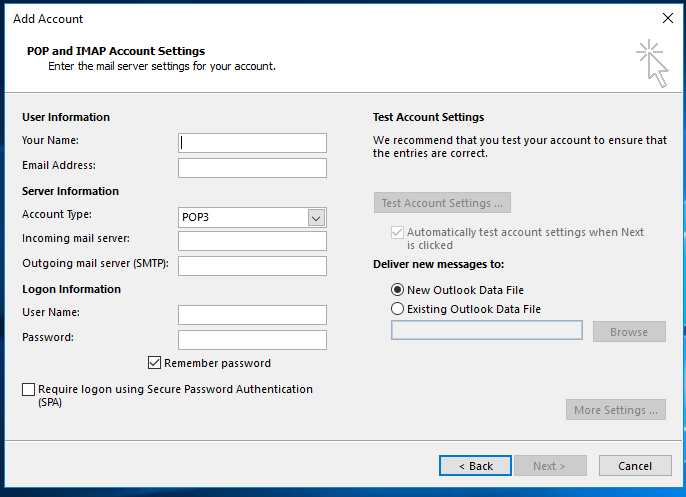Click the Browse button
Viewport: 686px width, 497px height.
pyautogui.click(x=629, y=332)
